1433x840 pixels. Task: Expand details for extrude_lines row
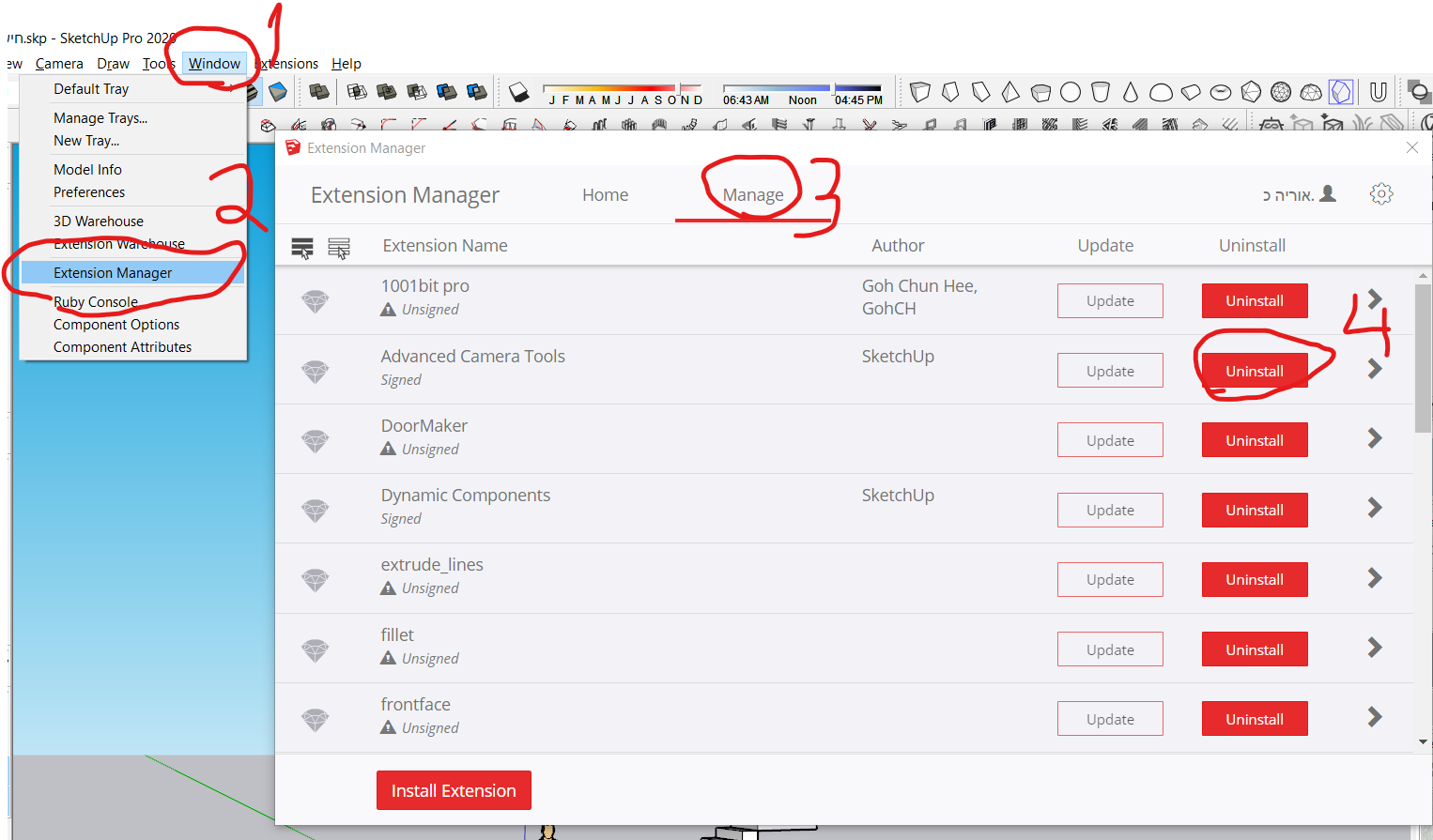pyautogui.click(x=1375, y=577)
